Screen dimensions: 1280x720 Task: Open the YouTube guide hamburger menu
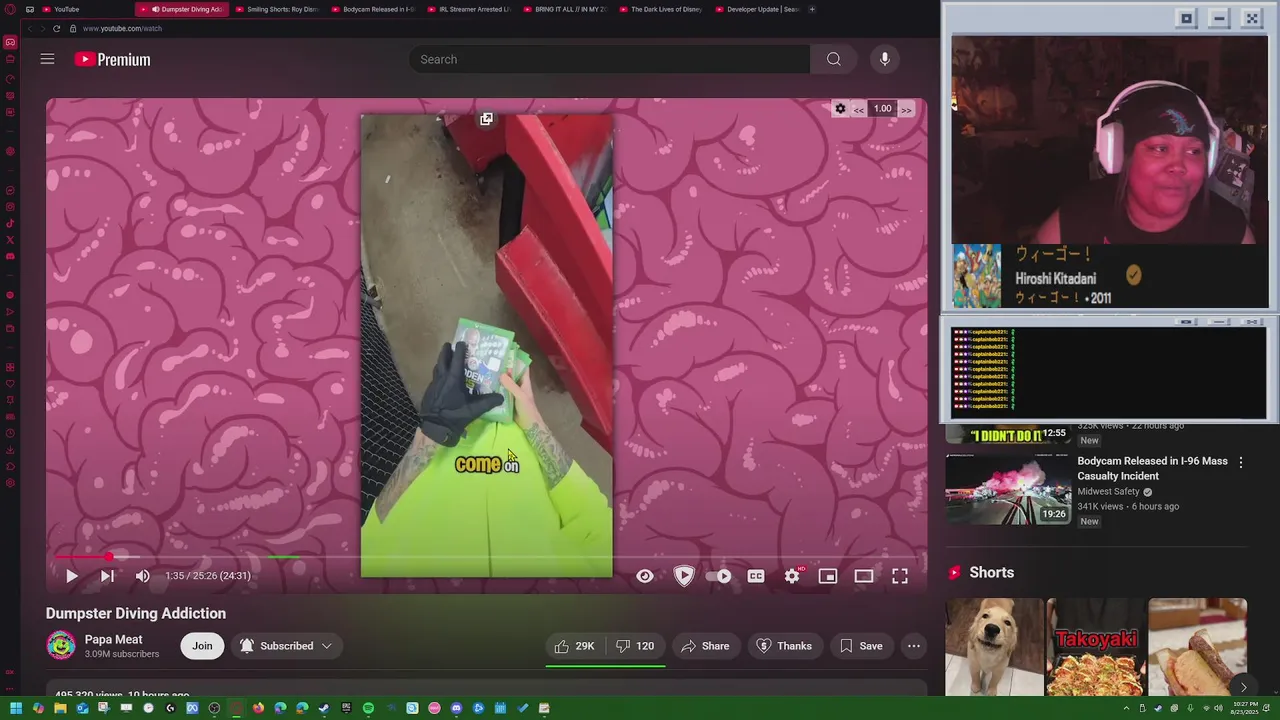pyautogui.click(x=47, y=59)
